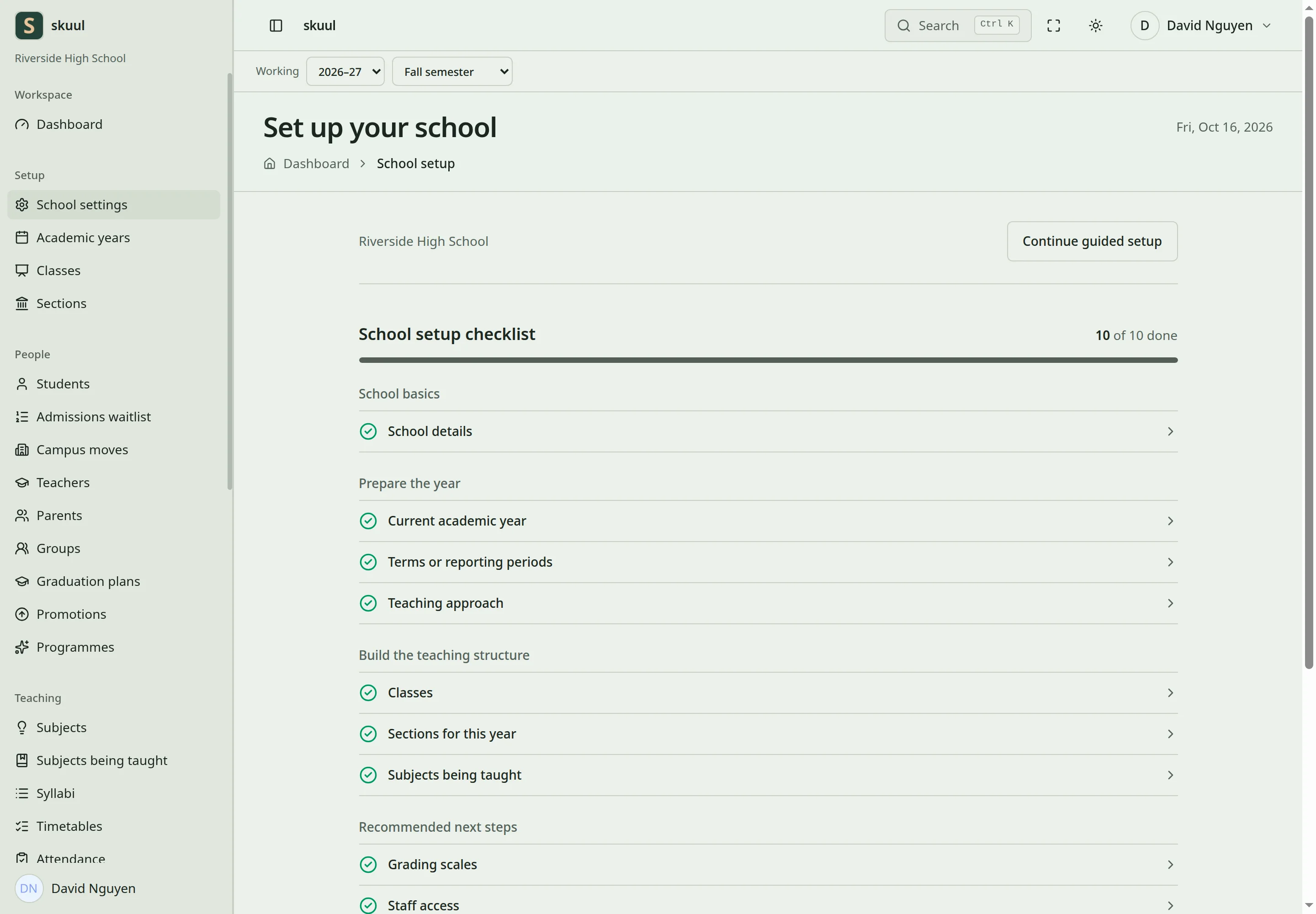Click the home icon in breadcrumb
This screenshot has height=914, width=1316.
click(x=270, y=164)
